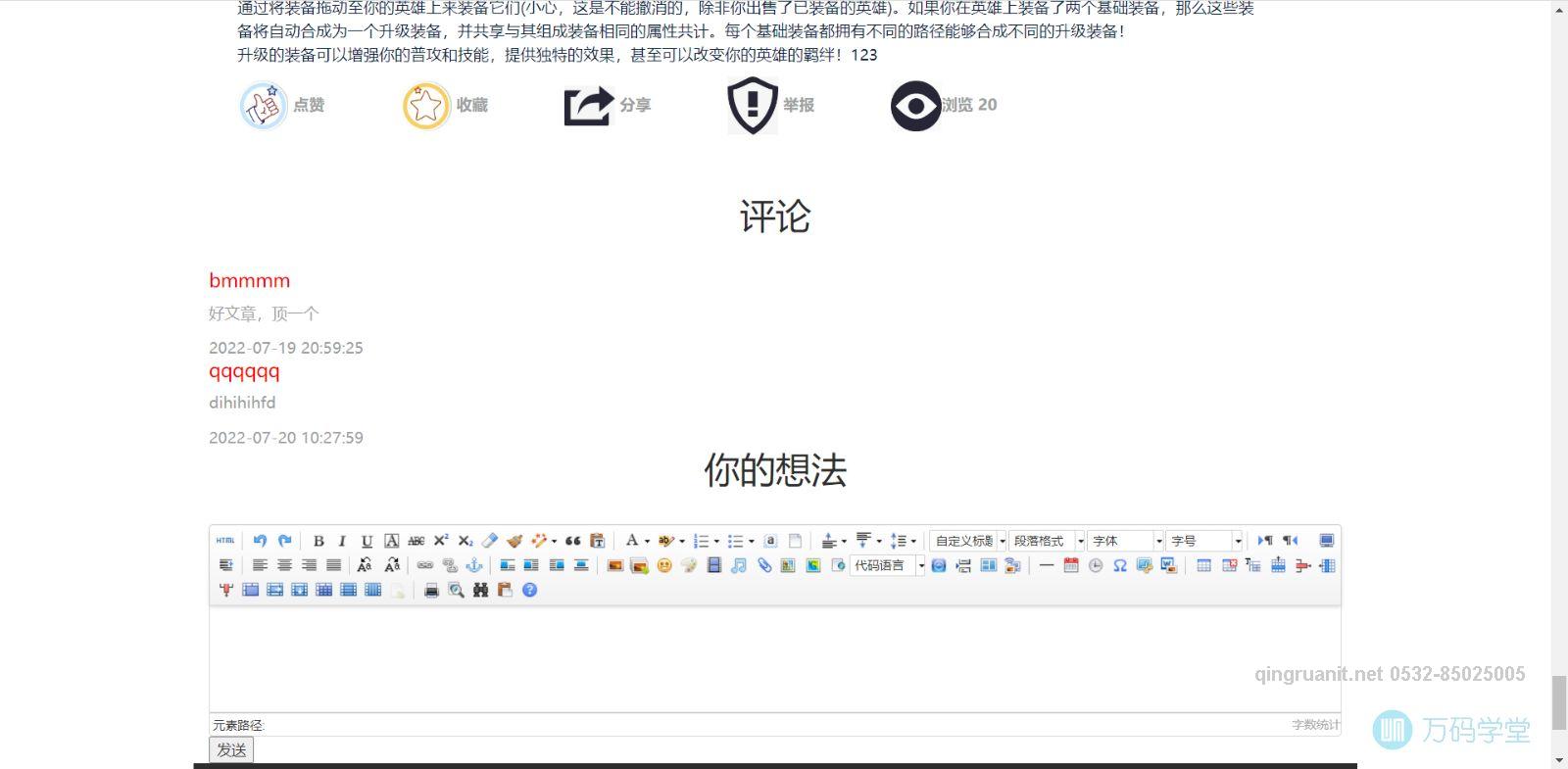The image size is (1568, 769).
Task: Toggle strikethrough (ABC) formatting
Action: tap(416, 541)
